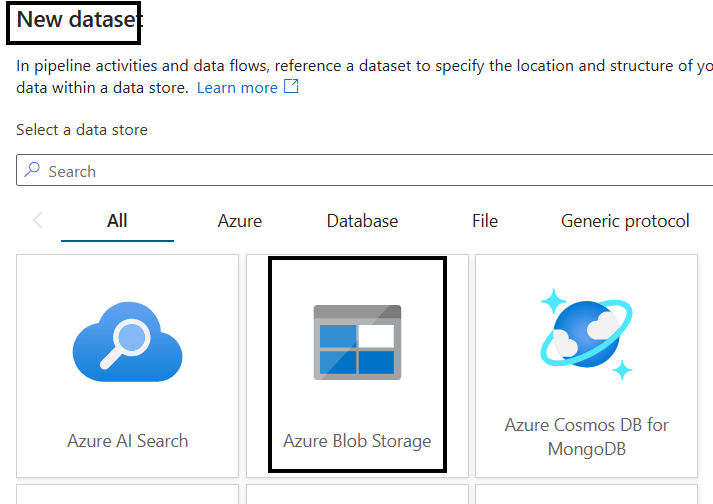Select the File category tab

pyautogui.click(x=485, y=221)
